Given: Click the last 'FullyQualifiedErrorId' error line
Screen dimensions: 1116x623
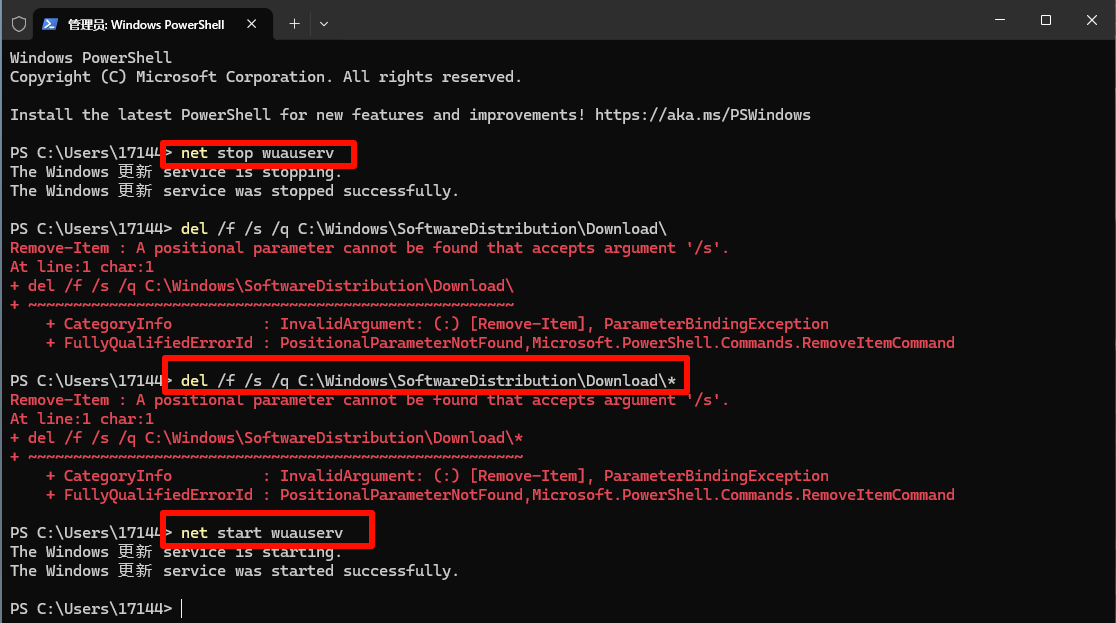Looking at the screenshot, I should (x=500, y=495).
